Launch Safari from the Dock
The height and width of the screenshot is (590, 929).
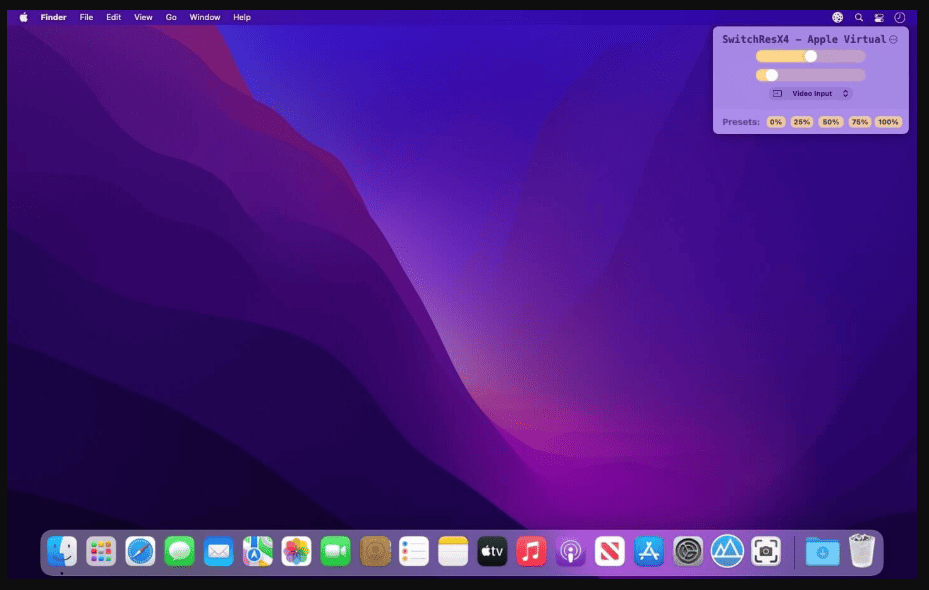point(140,551)
